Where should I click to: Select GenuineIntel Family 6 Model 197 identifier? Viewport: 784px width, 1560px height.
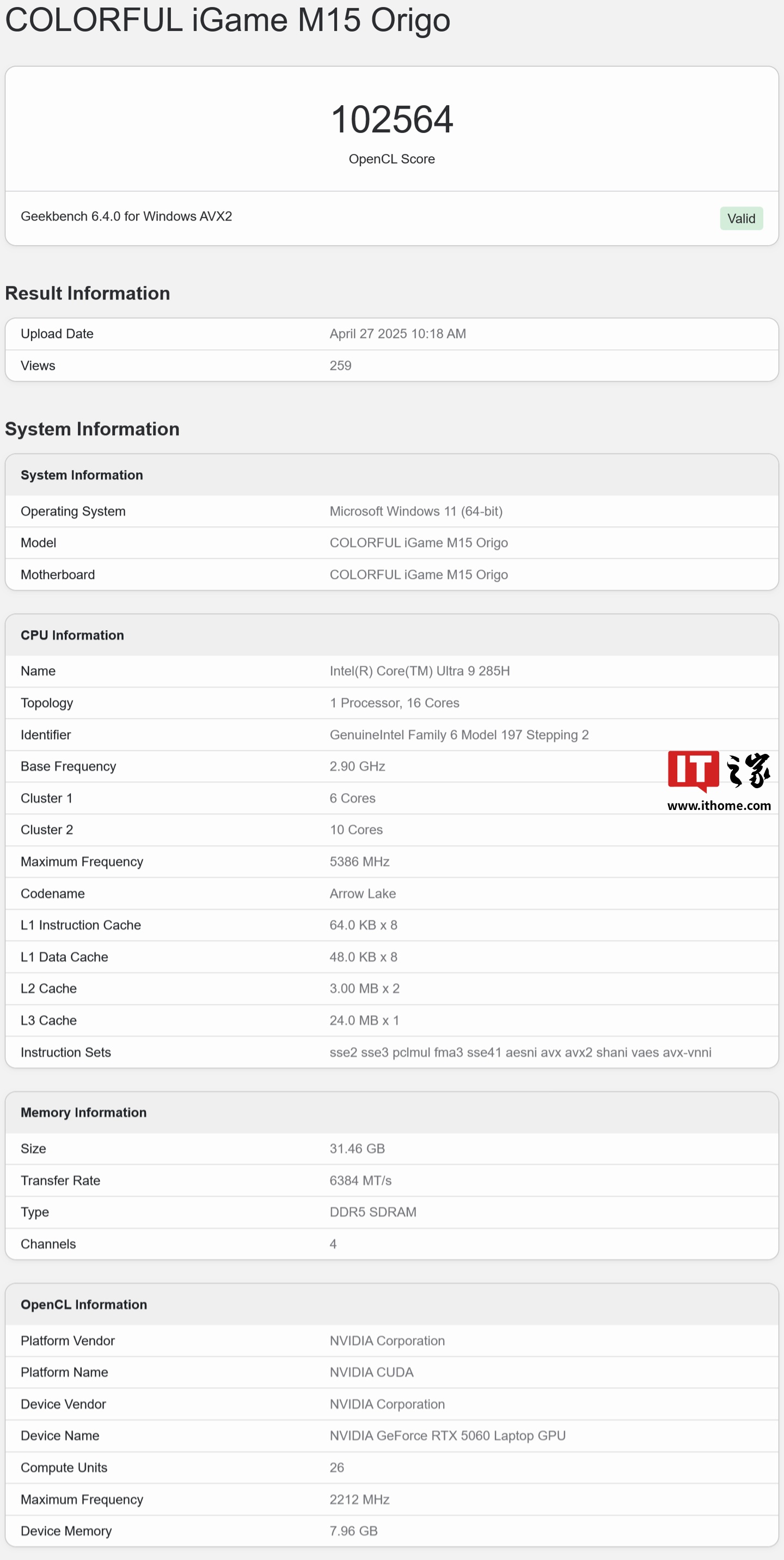[459, 735]
